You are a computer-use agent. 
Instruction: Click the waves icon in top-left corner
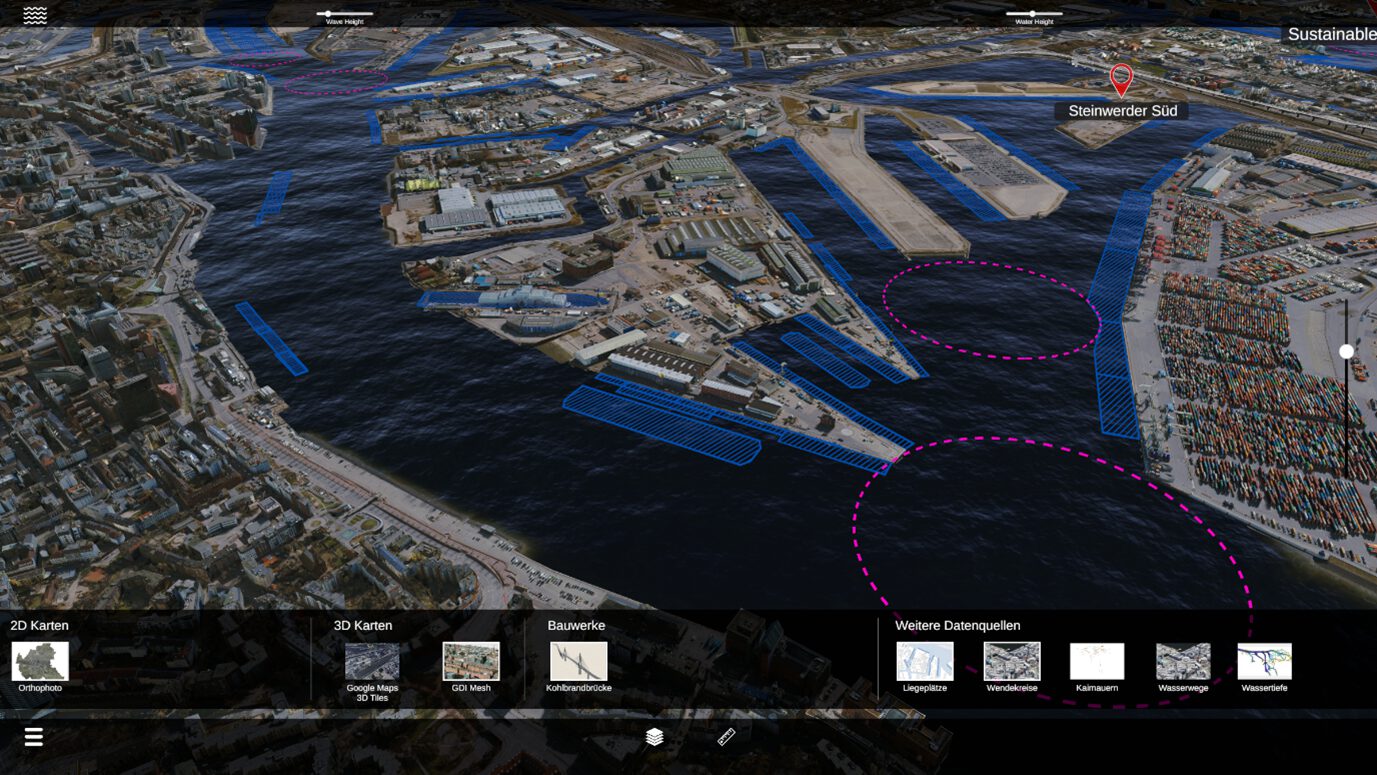(x=35, y=15)
